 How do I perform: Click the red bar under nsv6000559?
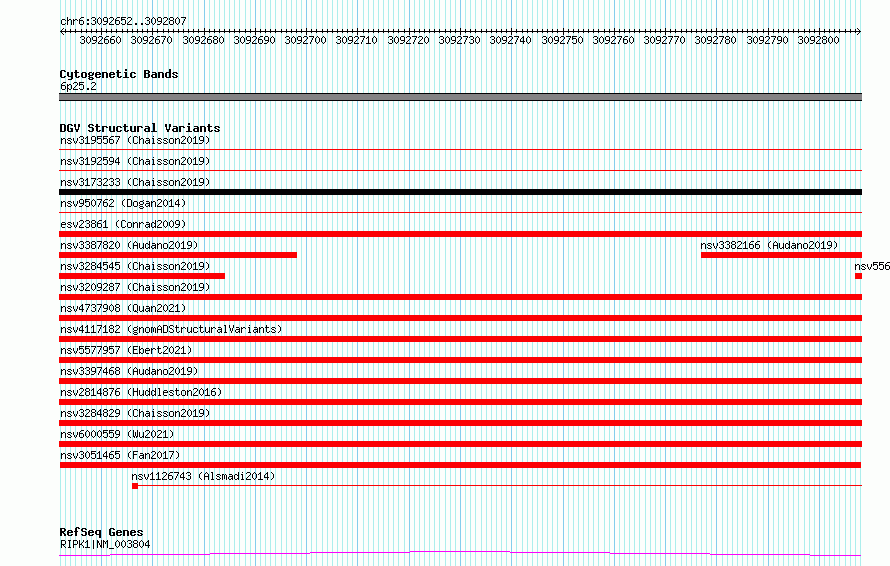[460, 444]
